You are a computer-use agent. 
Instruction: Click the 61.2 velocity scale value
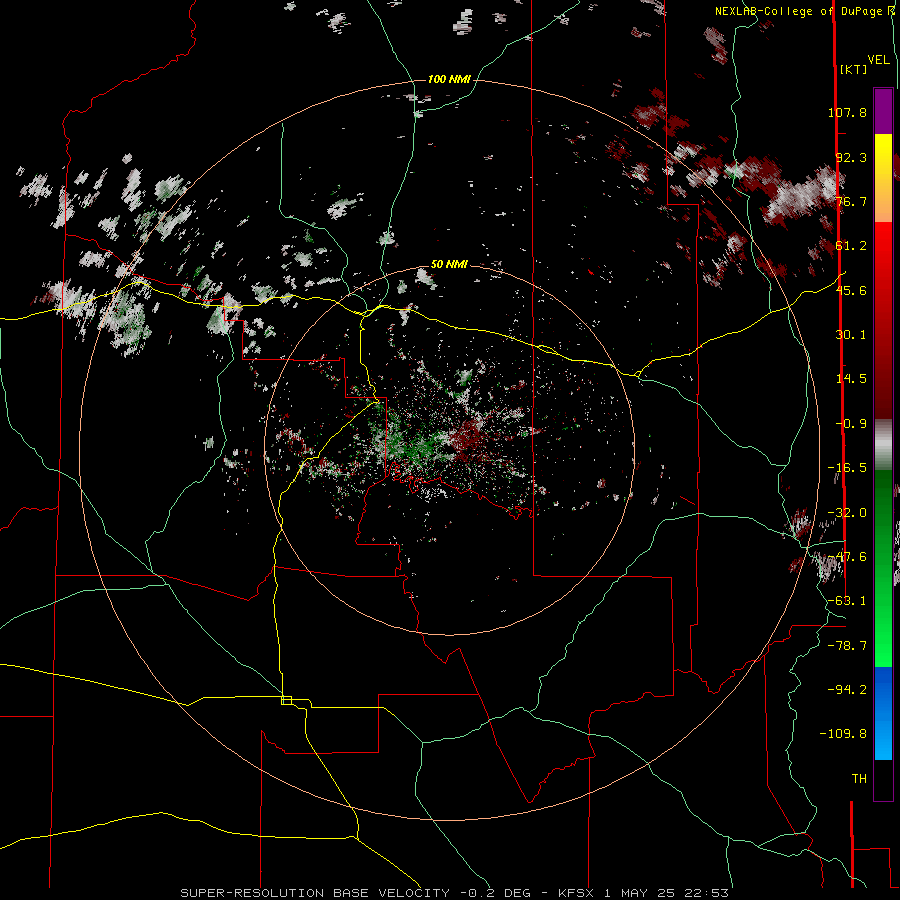pos(851,246)
